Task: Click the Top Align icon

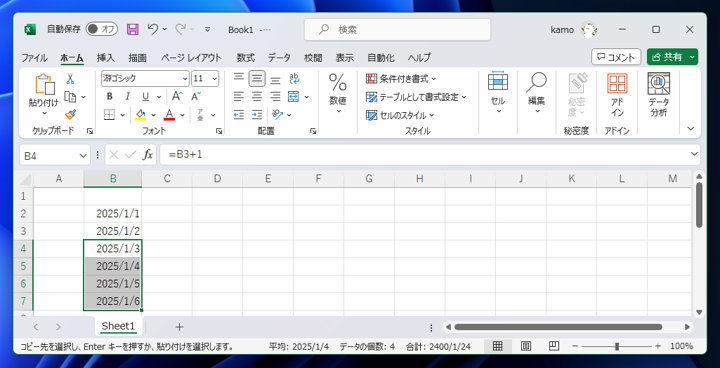Action: point(238,79)
